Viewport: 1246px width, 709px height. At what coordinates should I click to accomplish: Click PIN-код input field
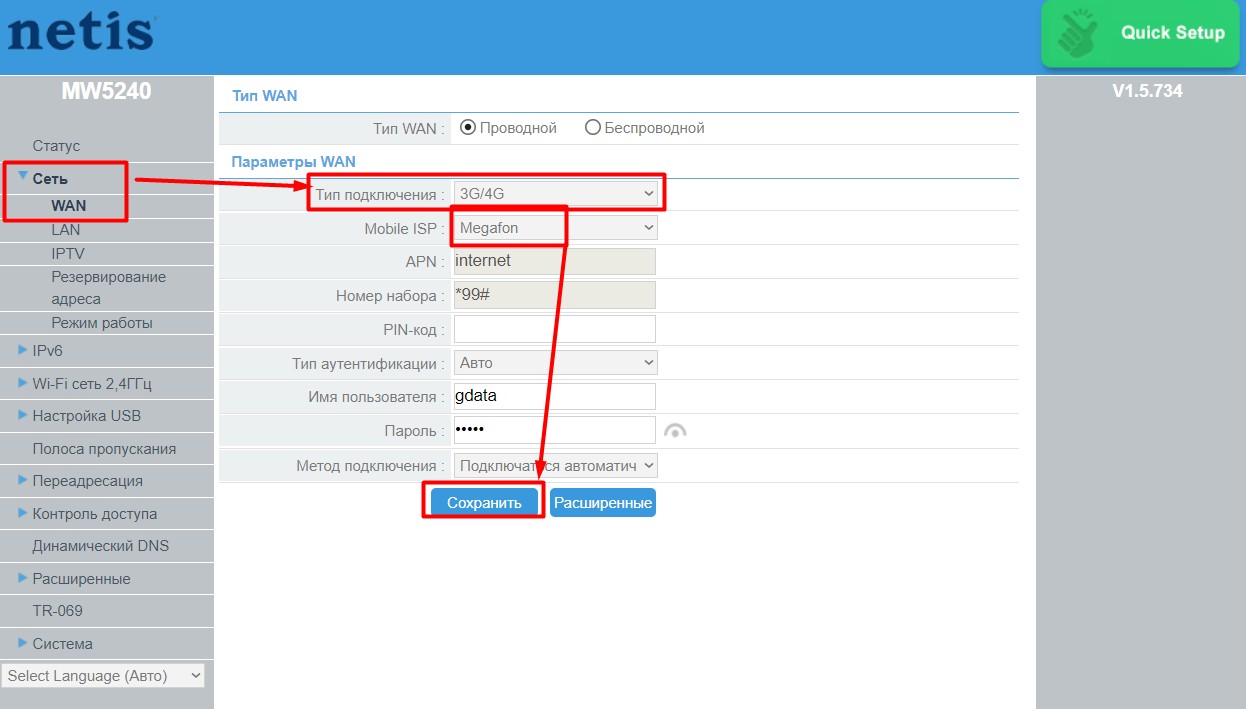tap(555, 329)
